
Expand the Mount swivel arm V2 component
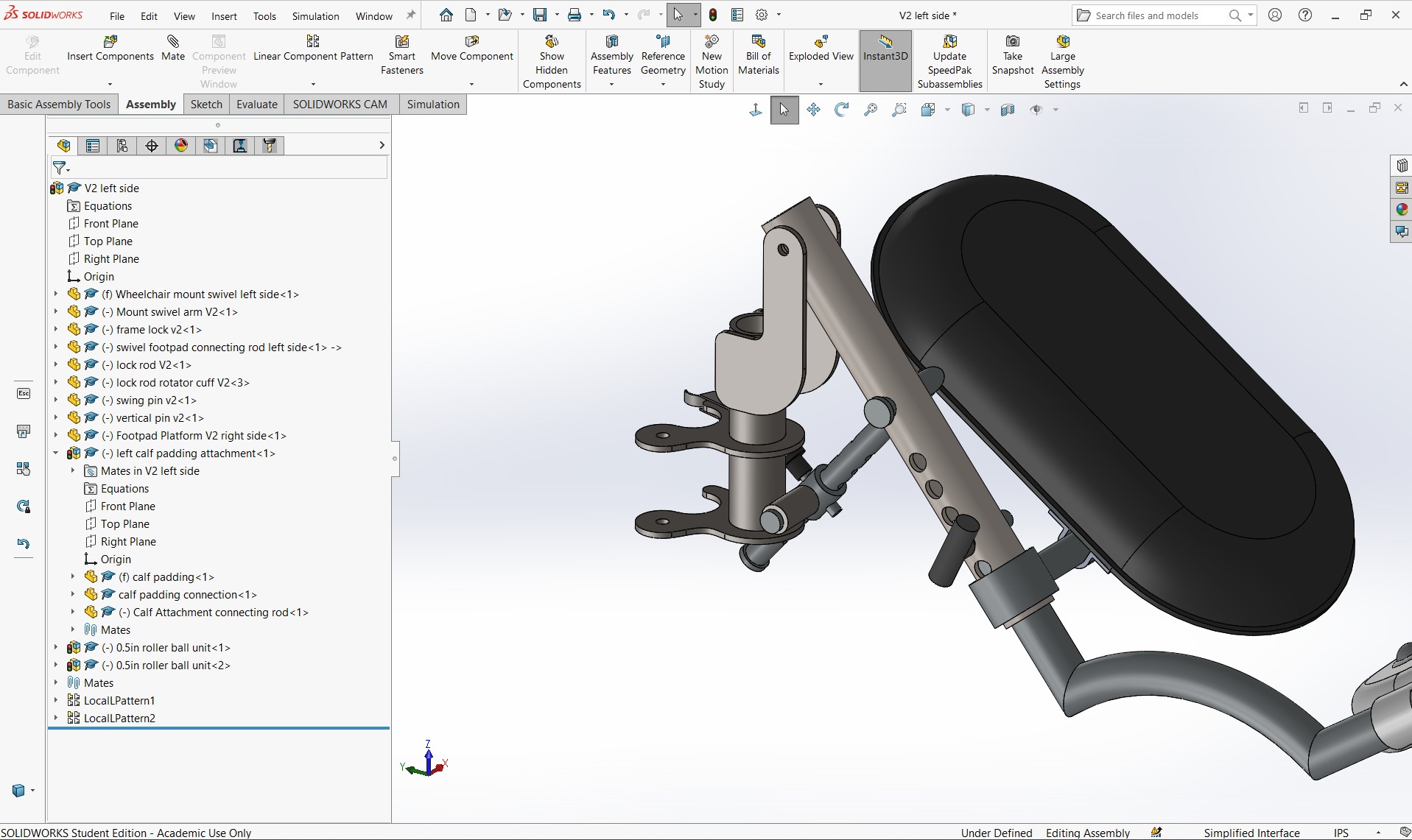coord(56,311)
